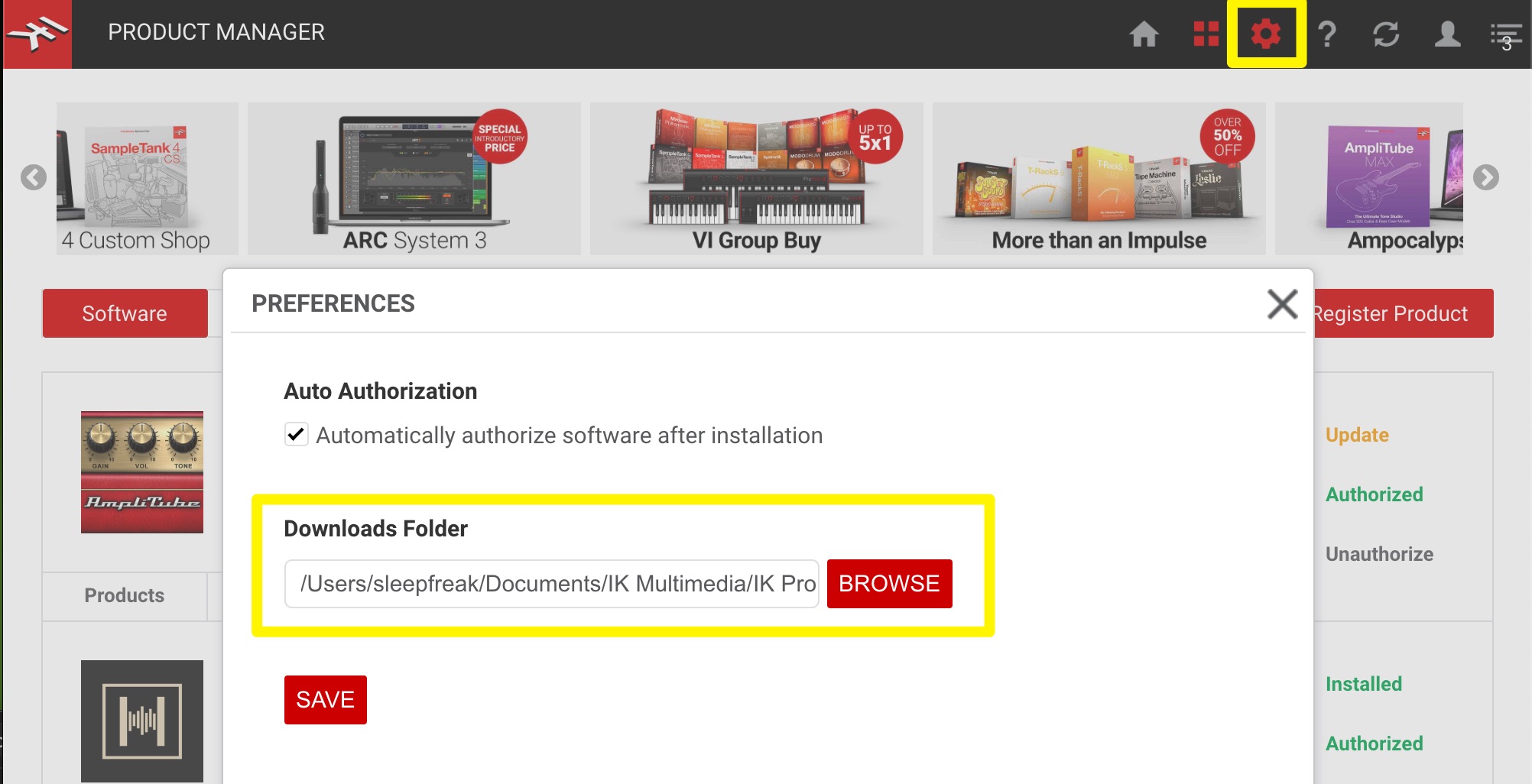Open the ARC System 3 banner
The image size is (1532, 784).
click(x=414, y=178)
